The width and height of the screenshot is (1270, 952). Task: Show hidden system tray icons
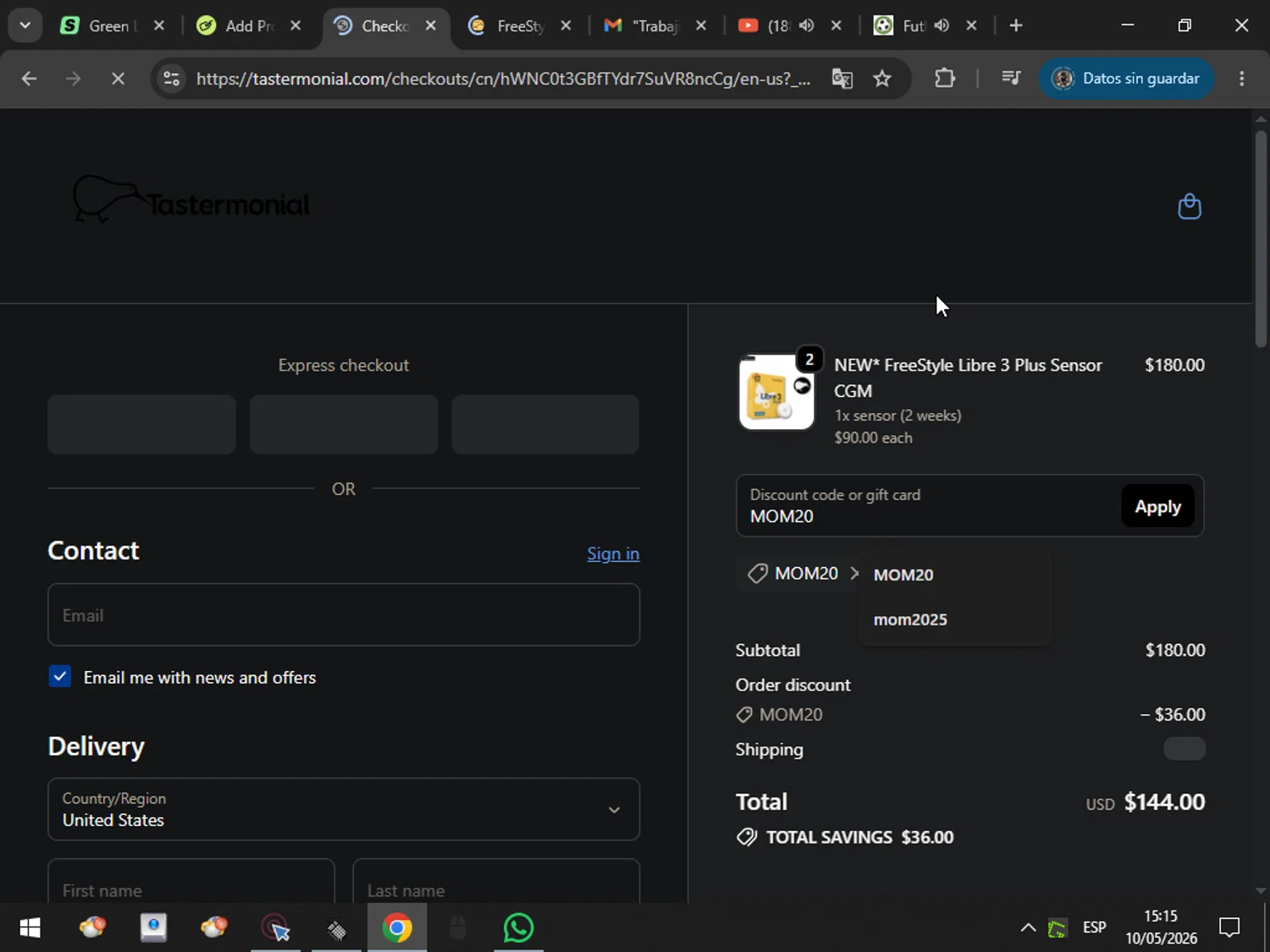[x=1028, y=928]
